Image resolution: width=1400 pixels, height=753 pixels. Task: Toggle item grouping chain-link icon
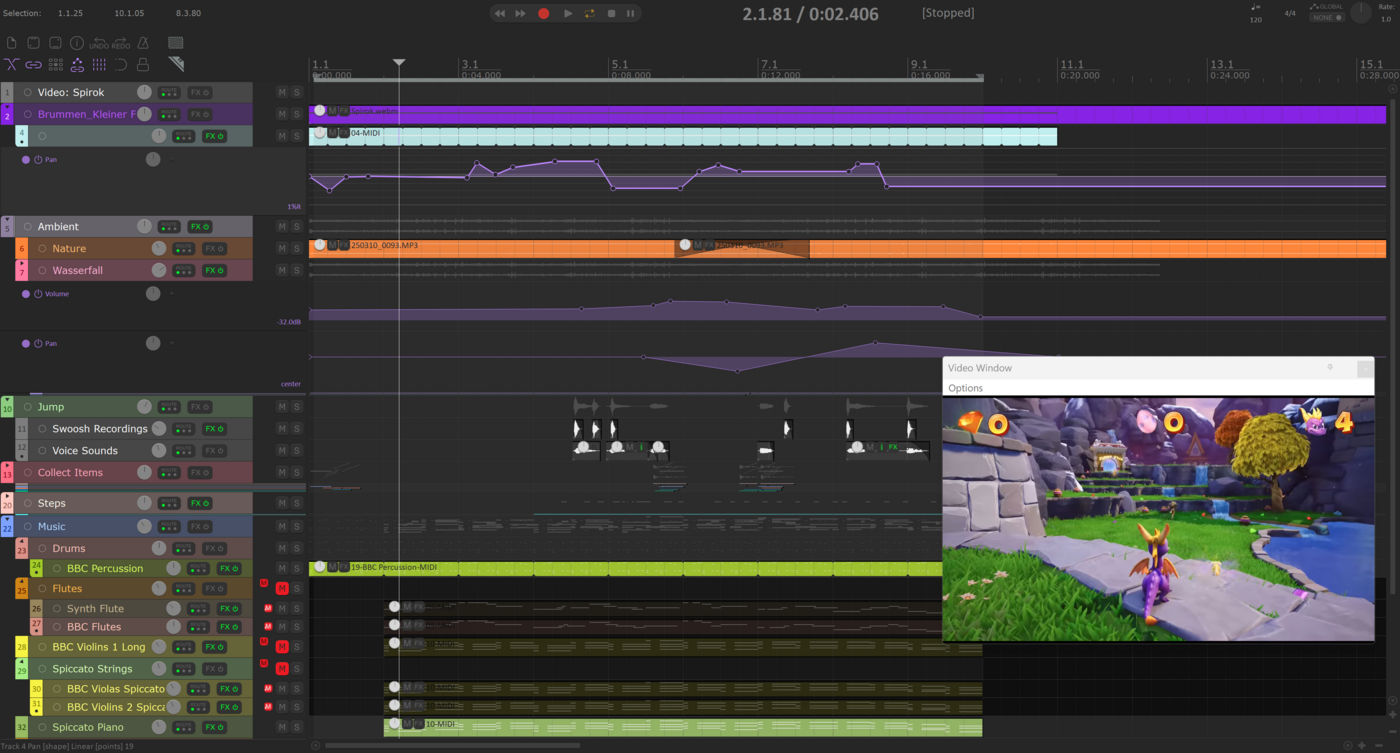(x=33, y=65)
